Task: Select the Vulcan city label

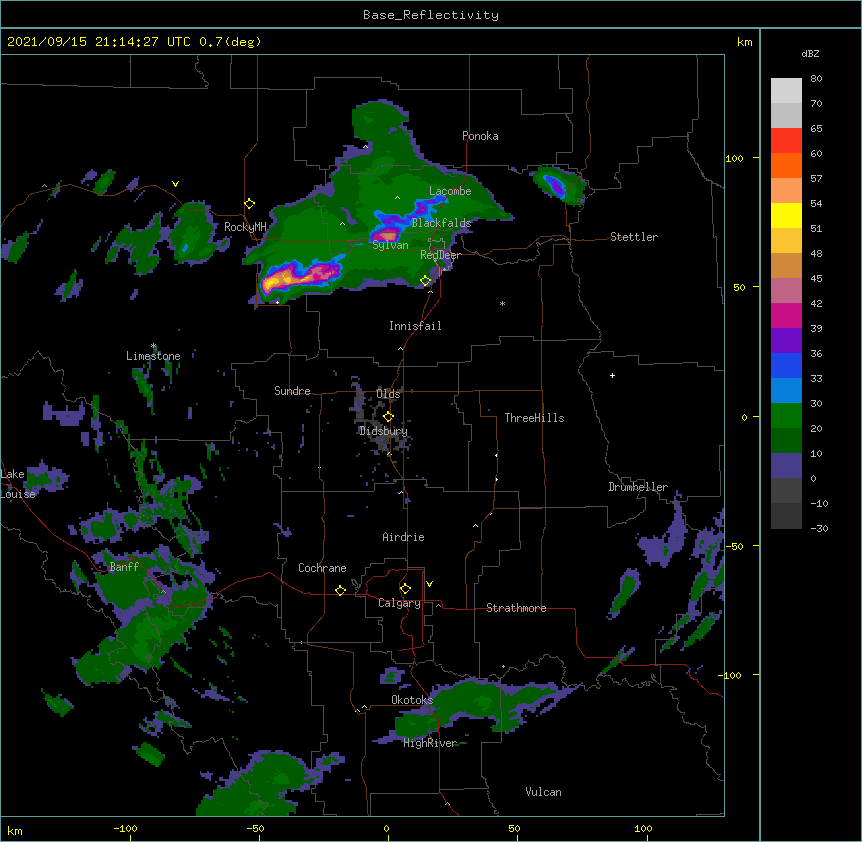Action: 543,792
